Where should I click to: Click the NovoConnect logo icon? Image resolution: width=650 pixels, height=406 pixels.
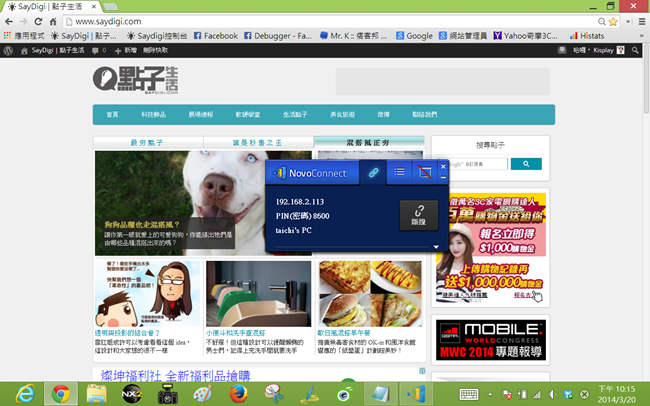[279, 173]
